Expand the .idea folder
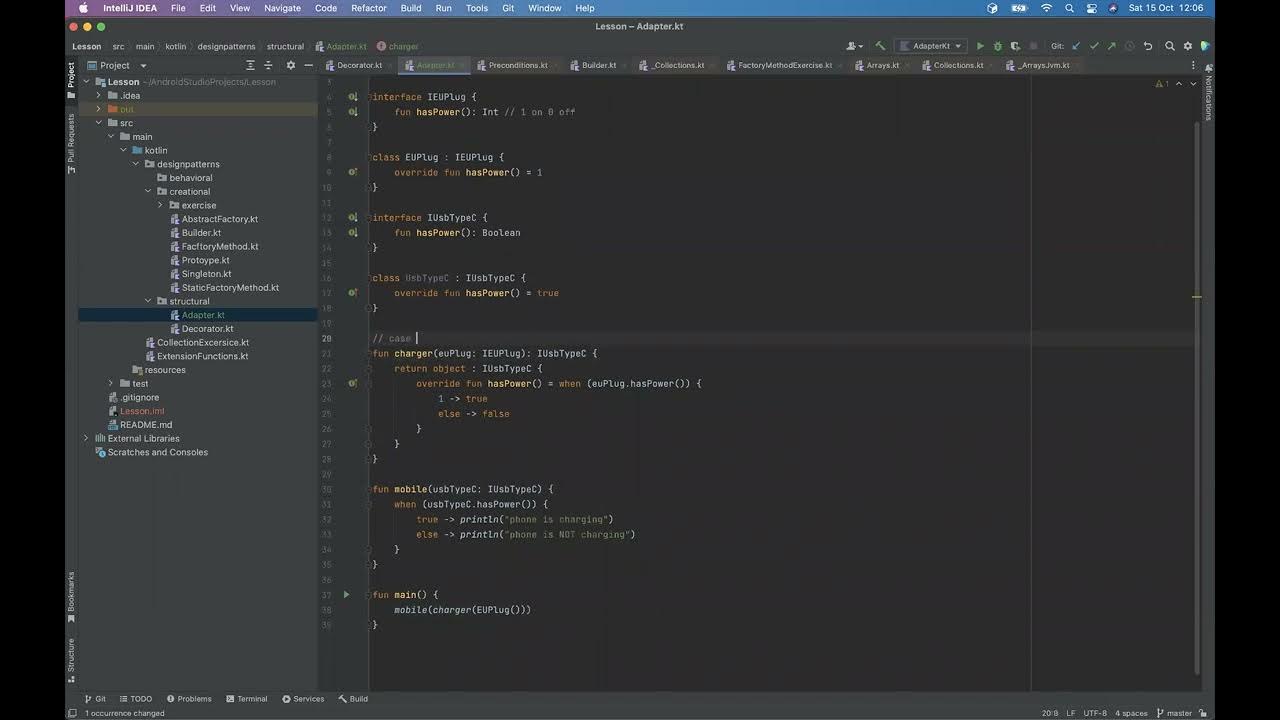The image size is (1280, 720). [x=99, y=96]
